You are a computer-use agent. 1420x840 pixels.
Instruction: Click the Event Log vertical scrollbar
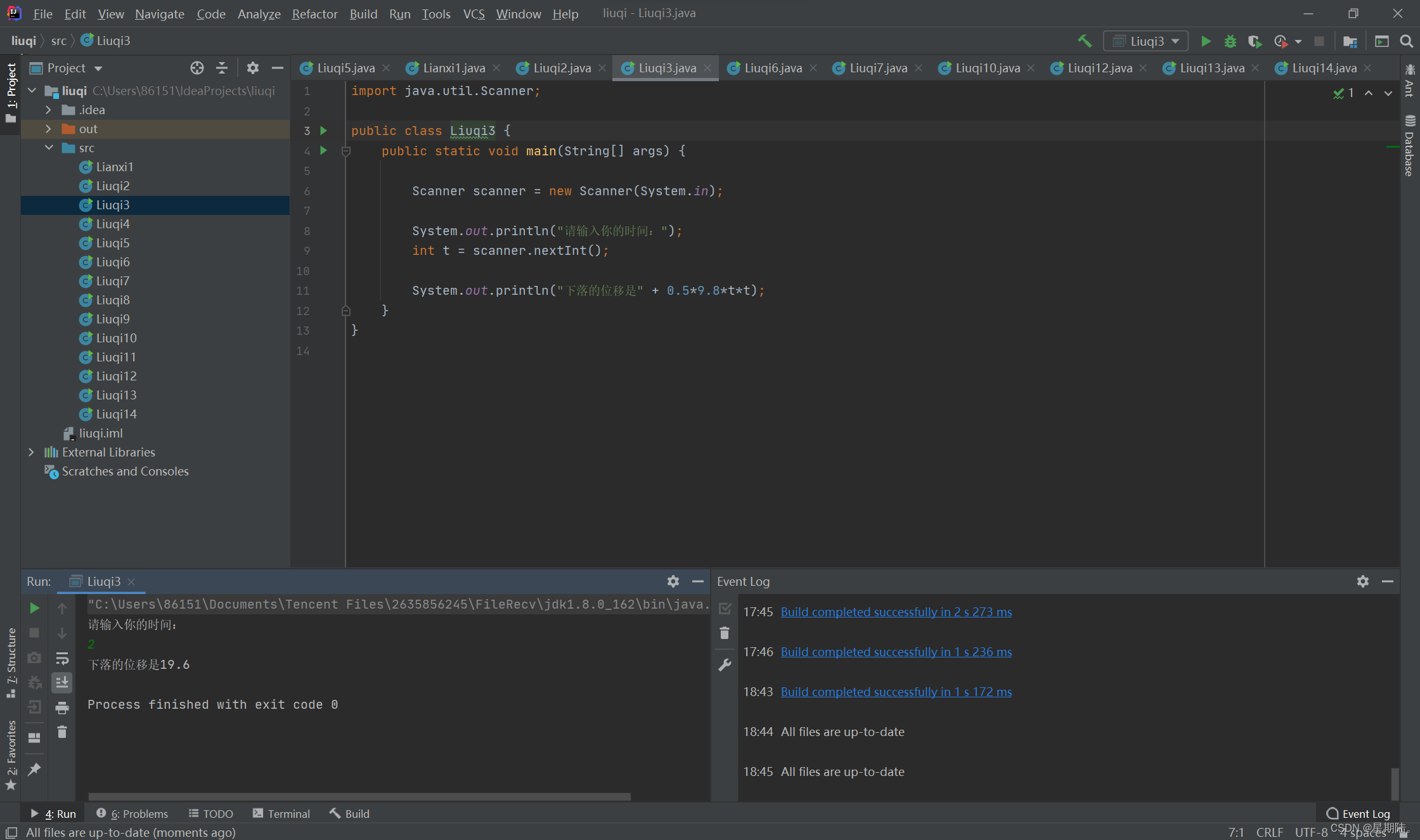click(x=1395, y=784)
